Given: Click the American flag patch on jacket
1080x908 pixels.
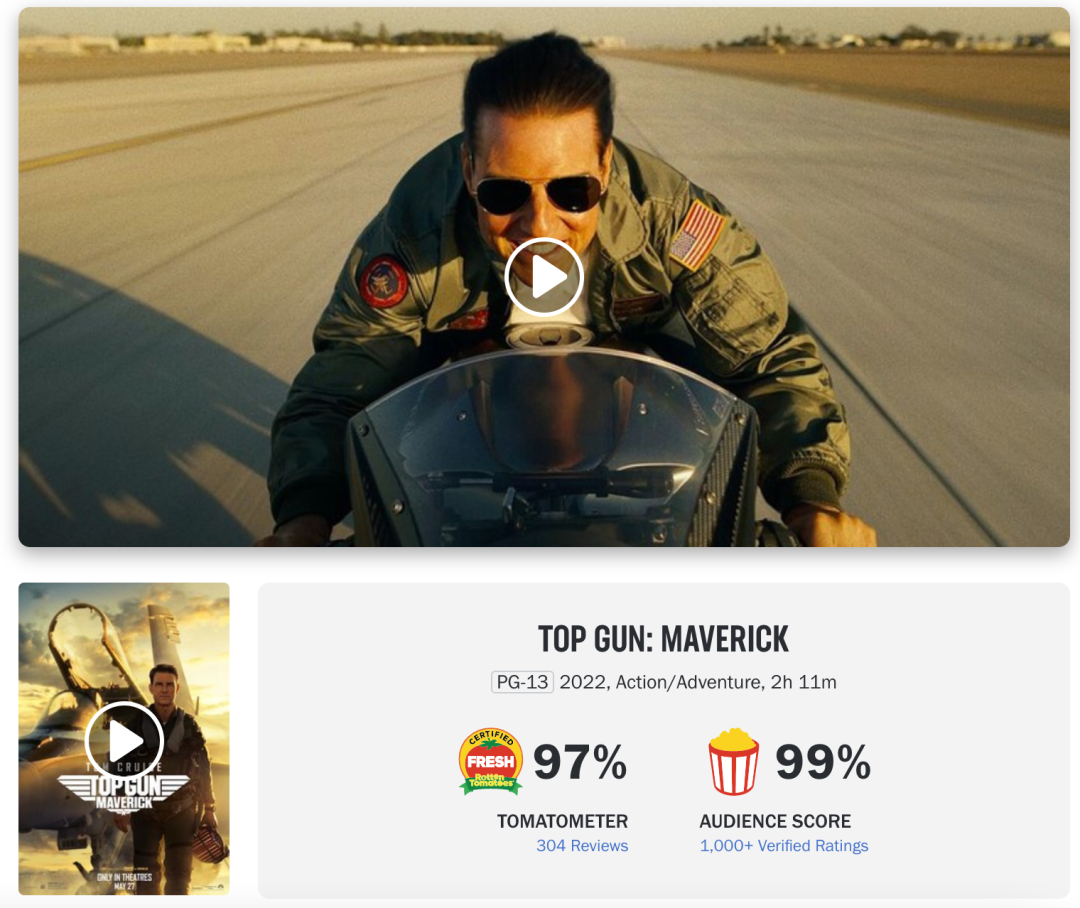Looking at the screenshot, I should [697, 236].
